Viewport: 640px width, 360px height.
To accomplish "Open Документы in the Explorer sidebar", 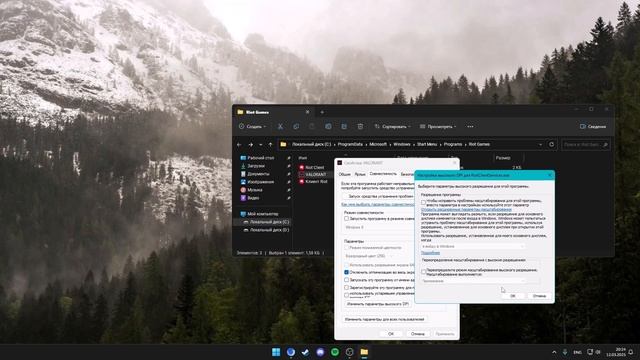I will [x=258, y=174].
